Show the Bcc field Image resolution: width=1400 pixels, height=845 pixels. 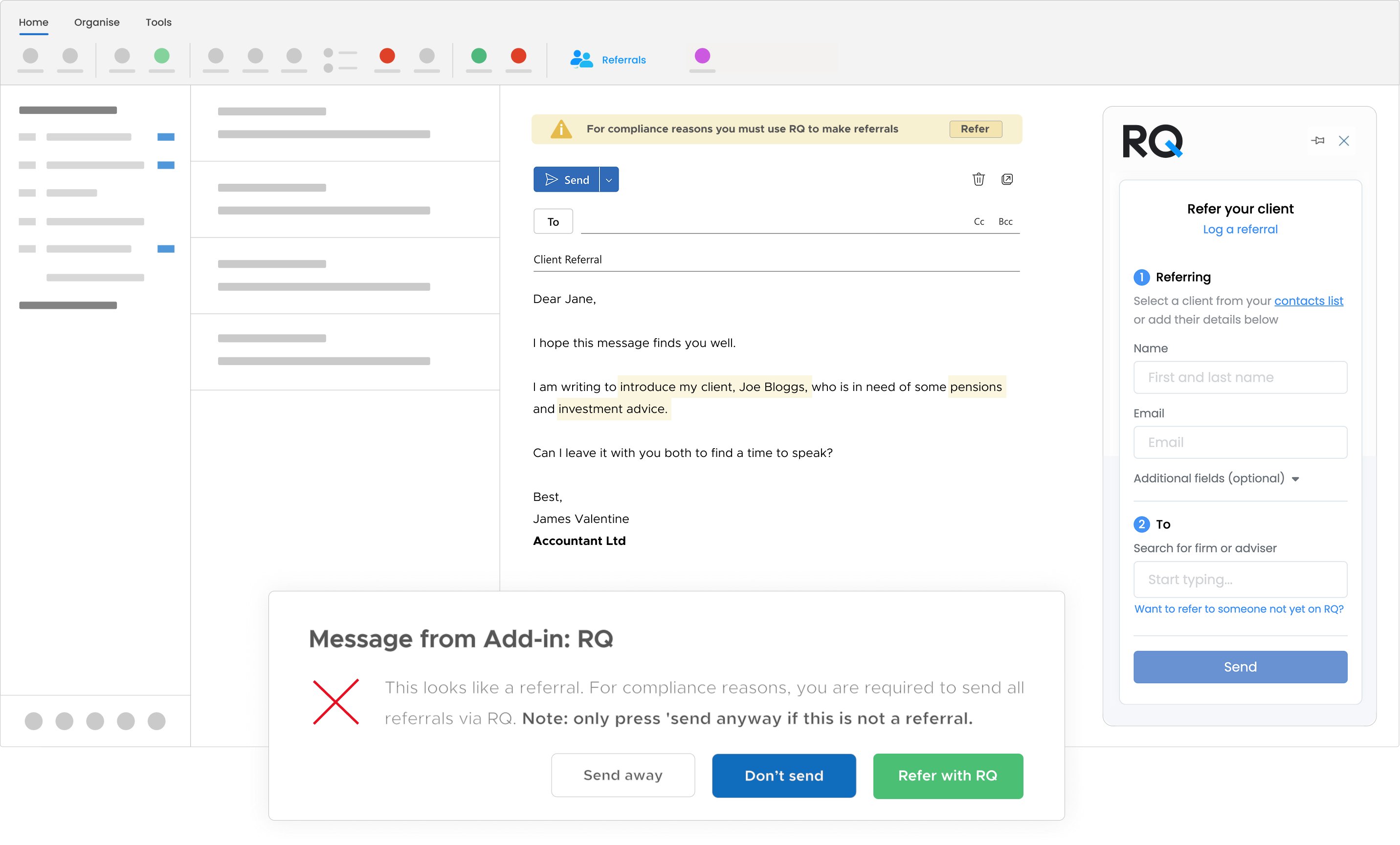pos(1005,221)
